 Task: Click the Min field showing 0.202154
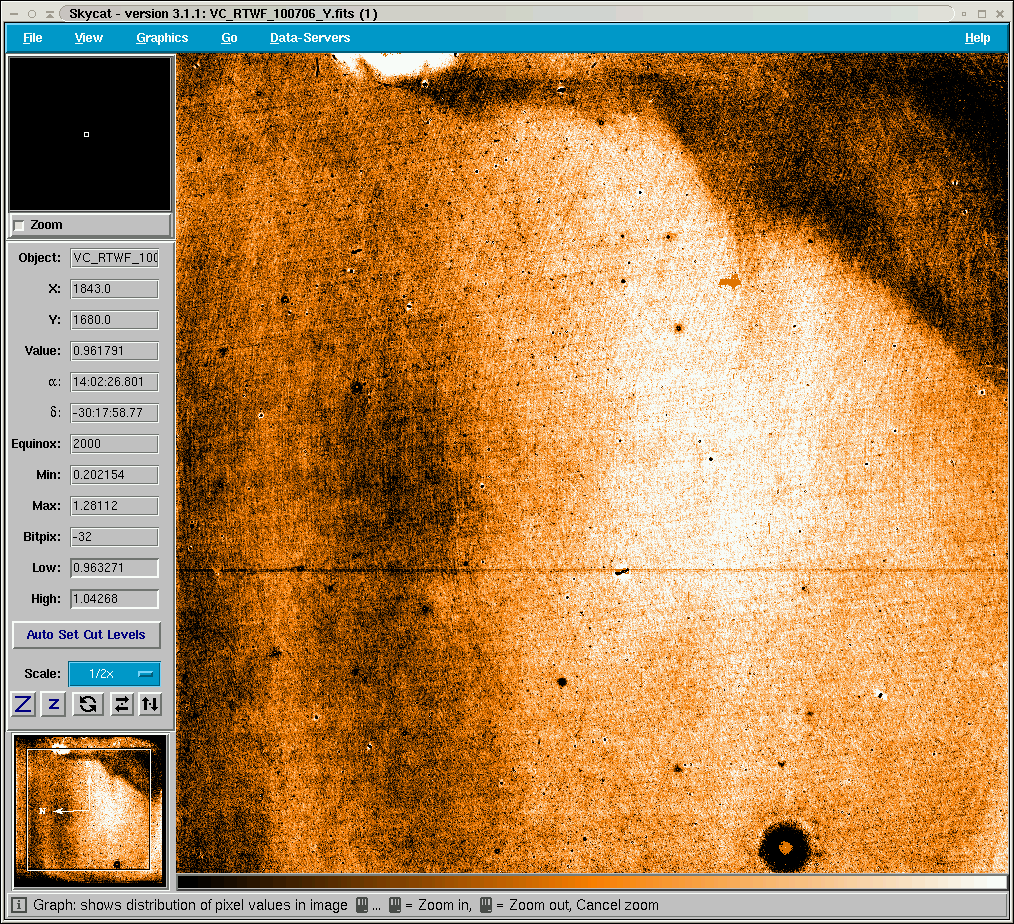[x=114, y=475]
